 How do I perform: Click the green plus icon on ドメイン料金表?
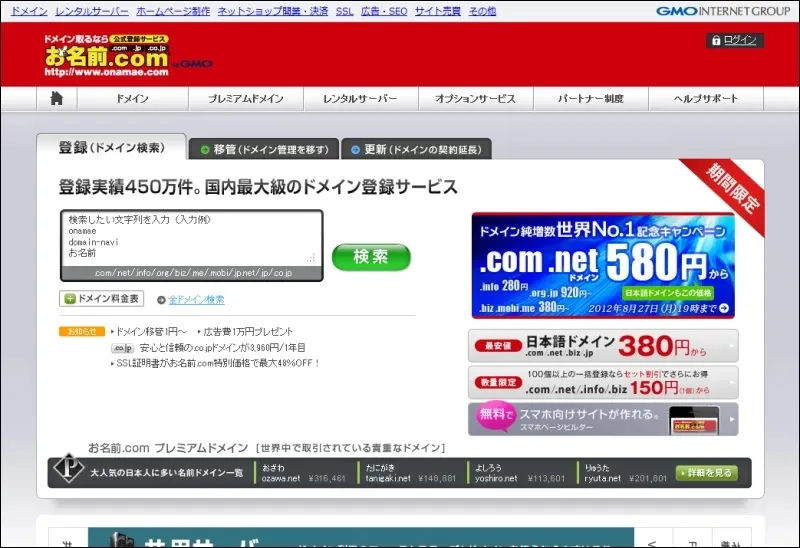tap(70, 299)
